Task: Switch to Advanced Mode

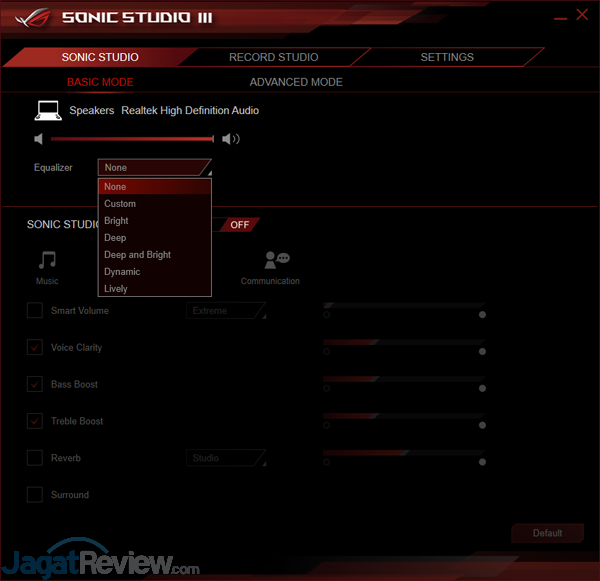Action: [296, 82]
